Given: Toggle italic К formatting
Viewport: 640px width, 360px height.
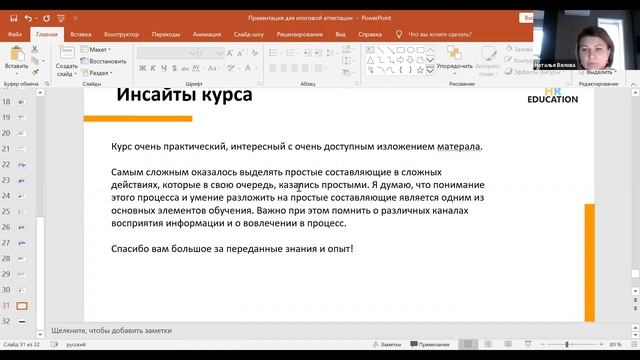Looking at the screenshot, I should point(153,68).
